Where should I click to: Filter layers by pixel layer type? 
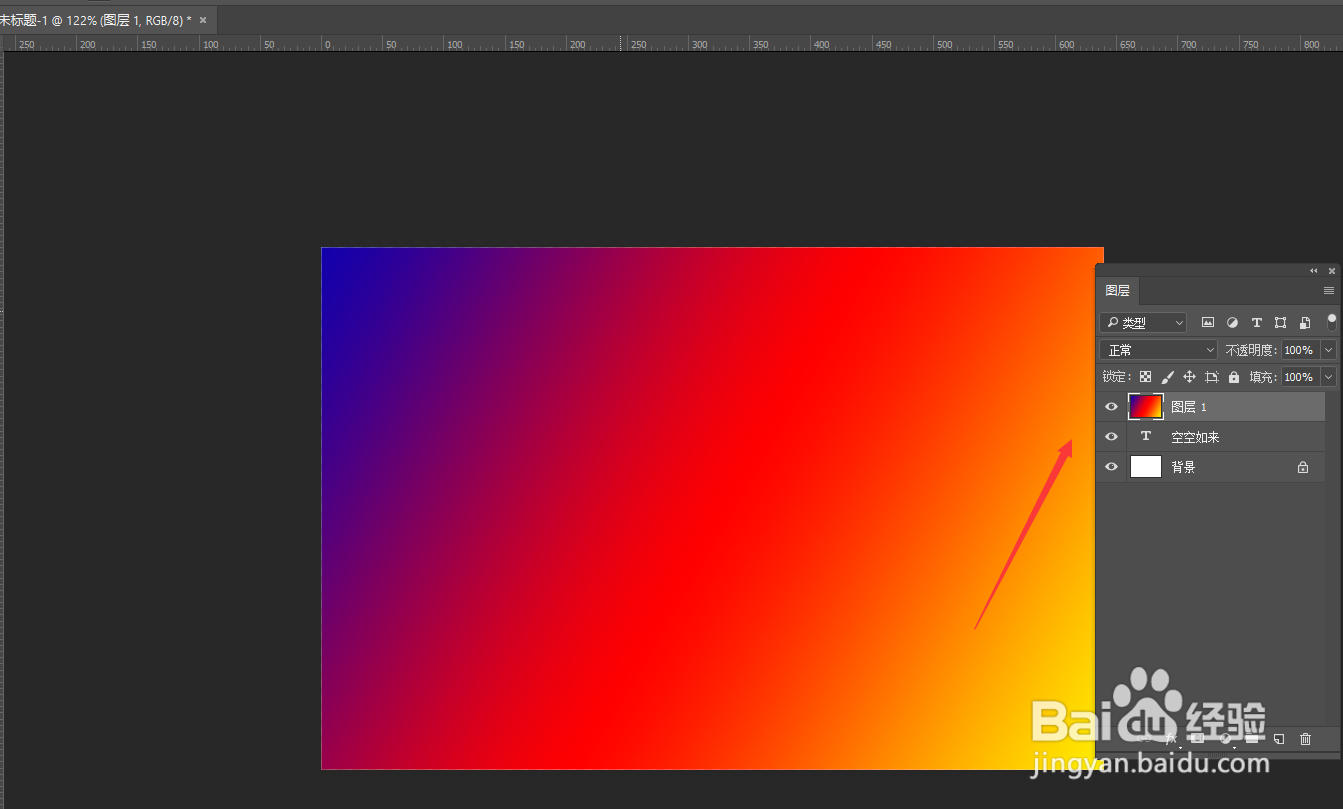[1208, 323]
